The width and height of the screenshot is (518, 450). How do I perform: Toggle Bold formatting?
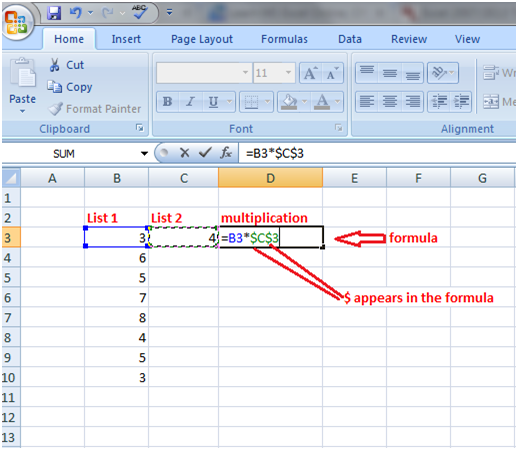tap(167, 101)
